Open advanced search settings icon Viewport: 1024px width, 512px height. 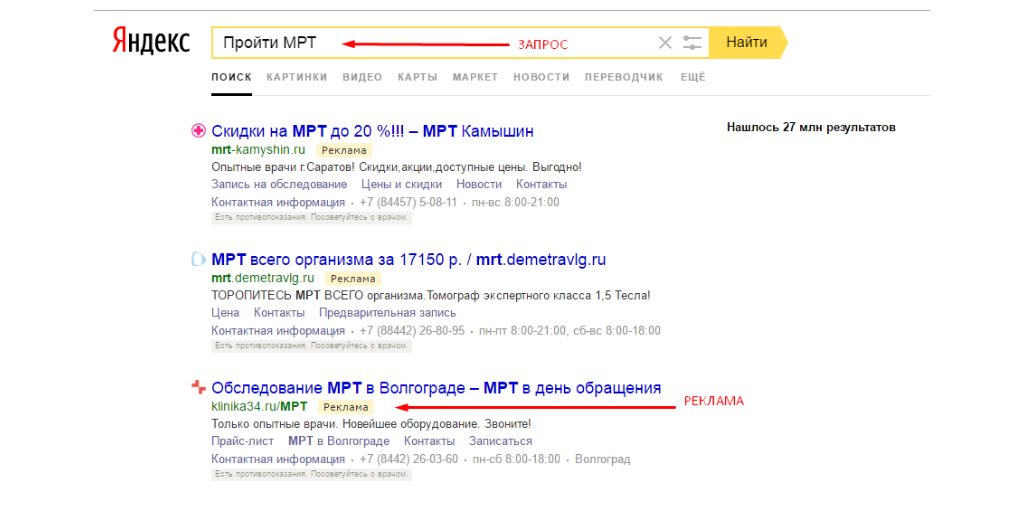(x=692, y=43)
